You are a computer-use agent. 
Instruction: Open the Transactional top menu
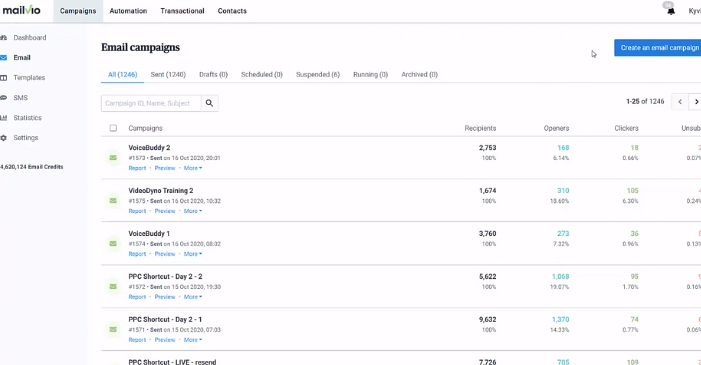pyautogui.click(x=182, y=11)
